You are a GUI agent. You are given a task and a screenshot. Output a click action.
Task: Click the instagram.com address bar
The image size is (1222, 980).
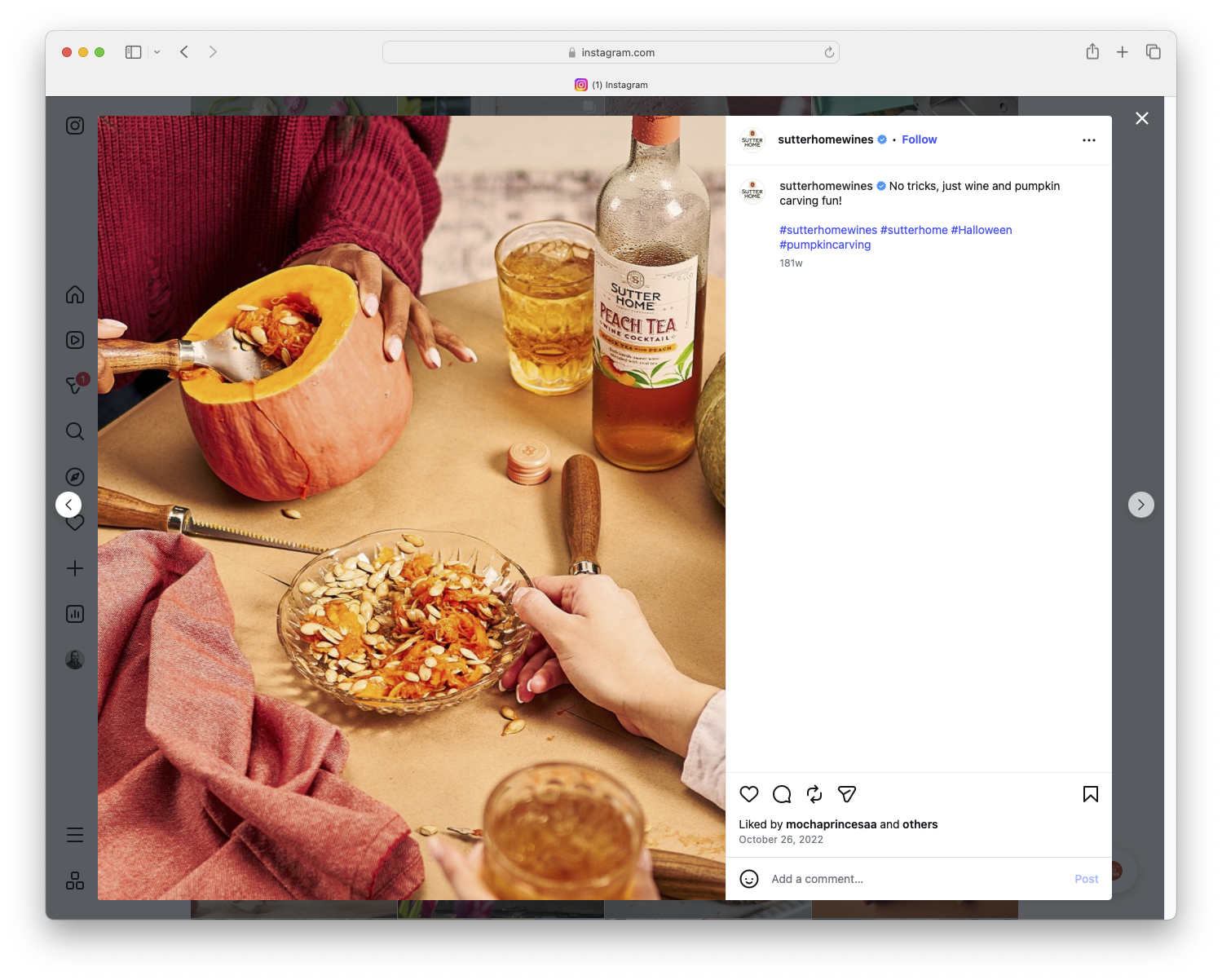(611, 52)
